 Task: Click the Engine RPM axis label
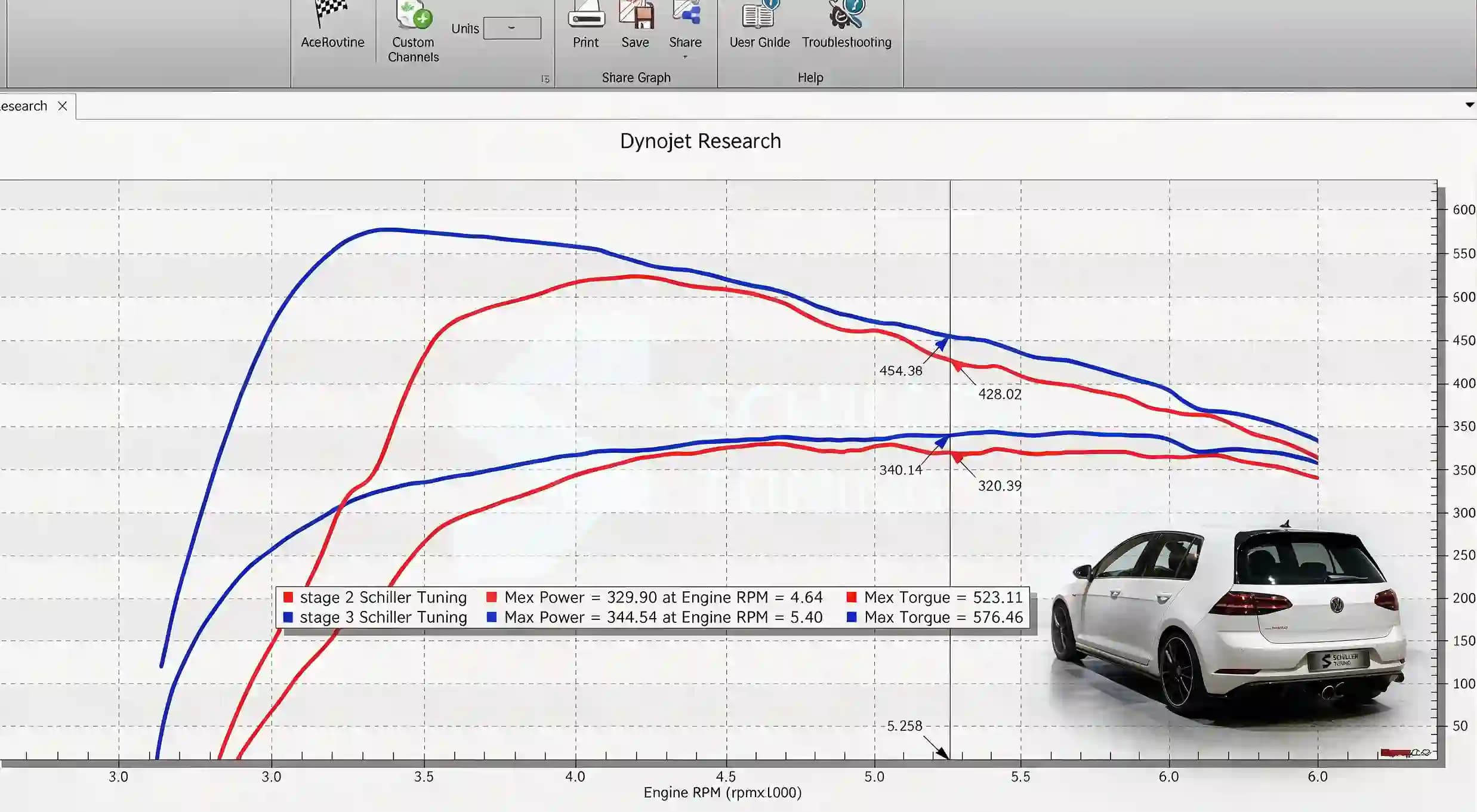(722, 793)
